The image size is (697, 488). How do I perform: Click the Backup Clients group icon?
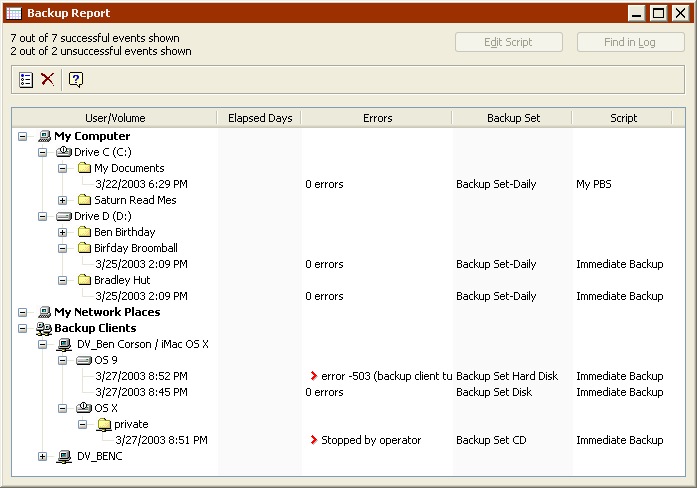coord(44,328)
